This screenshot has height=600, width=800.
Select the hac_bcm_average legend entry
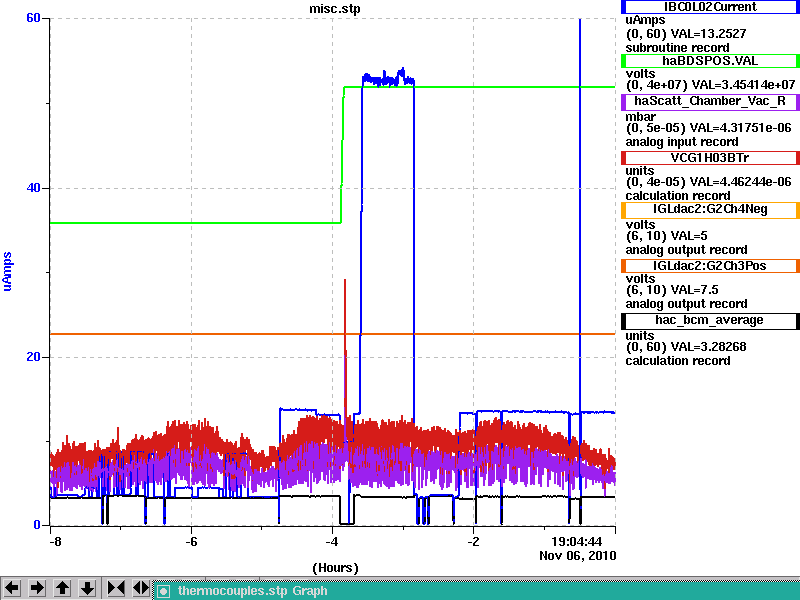point(710,320)
